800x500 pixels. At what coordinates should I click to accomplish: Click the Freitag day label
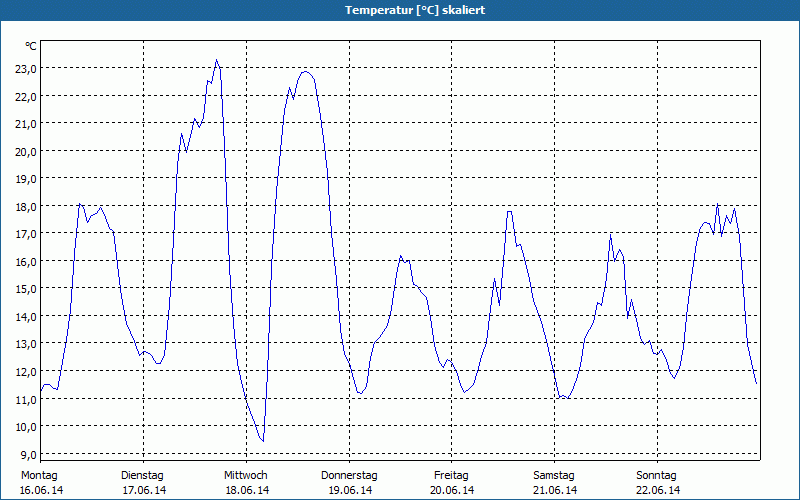(451, 476)
